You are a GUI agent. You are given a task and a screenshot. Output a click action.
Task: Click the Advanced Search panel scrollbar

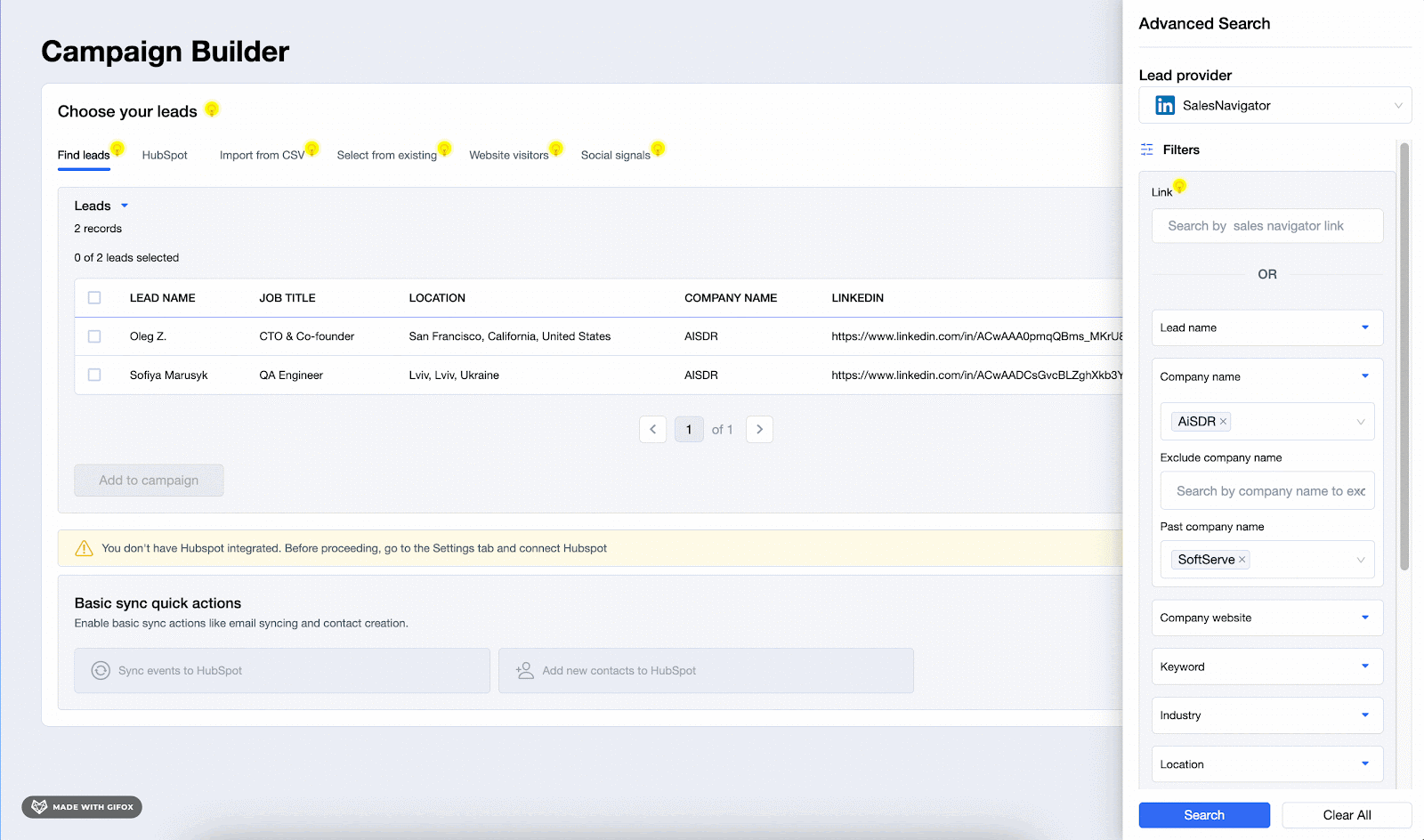click(1404, 356)
